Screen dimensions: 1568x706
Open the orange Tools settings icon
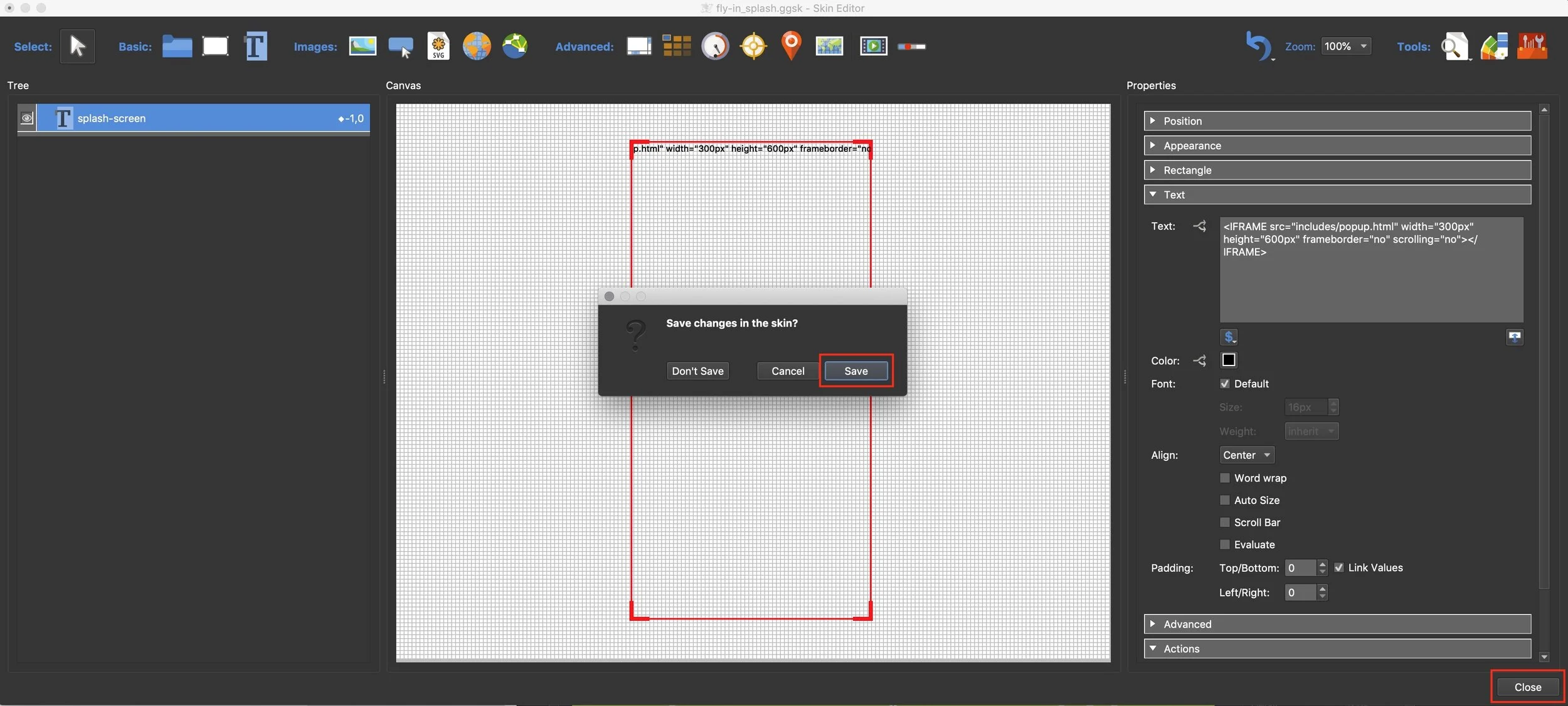tap(1532, 46)
